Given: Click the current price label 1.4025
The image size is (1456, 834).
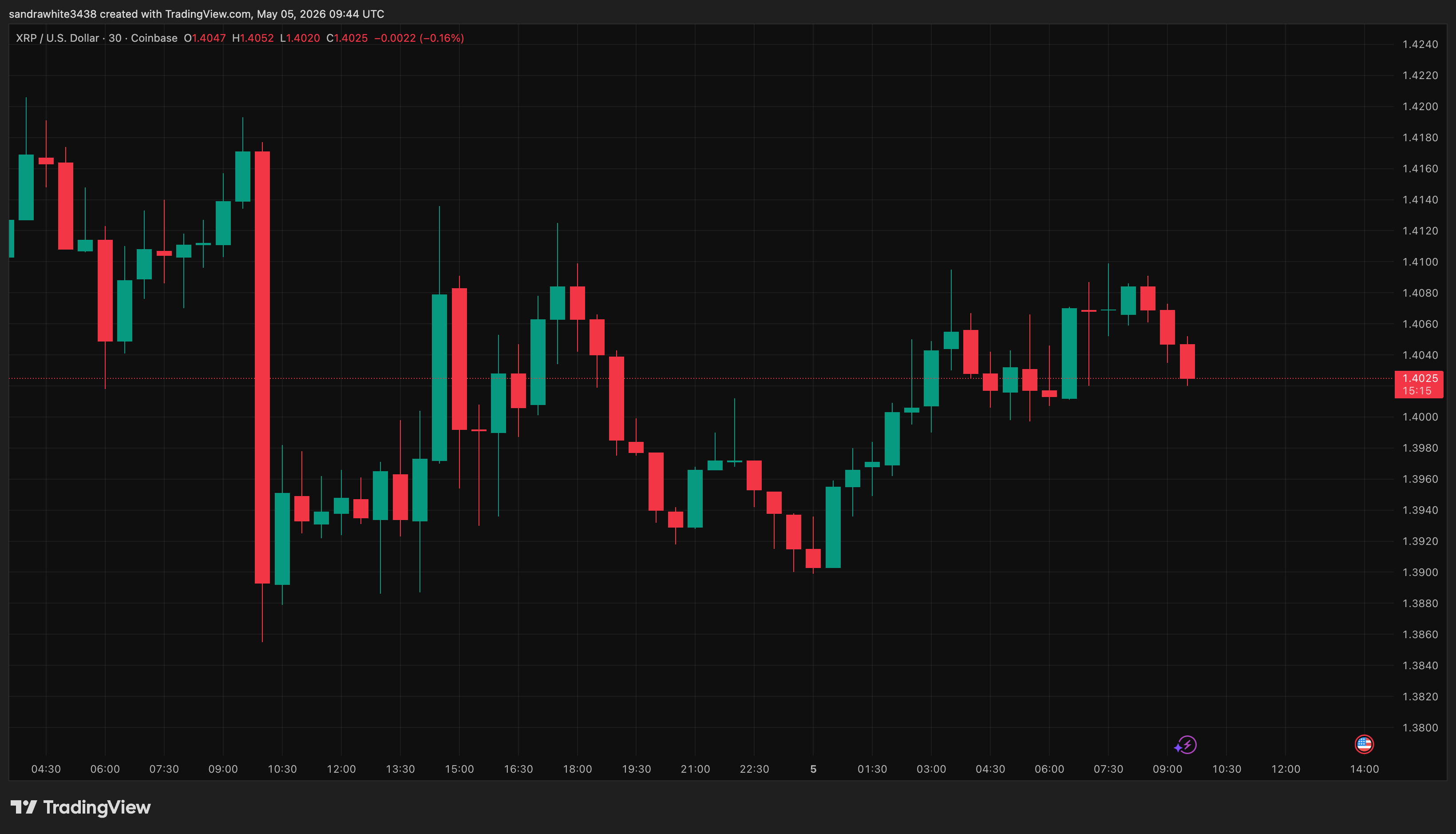Looking at the screenshot, I should (x=1419, y=378).
